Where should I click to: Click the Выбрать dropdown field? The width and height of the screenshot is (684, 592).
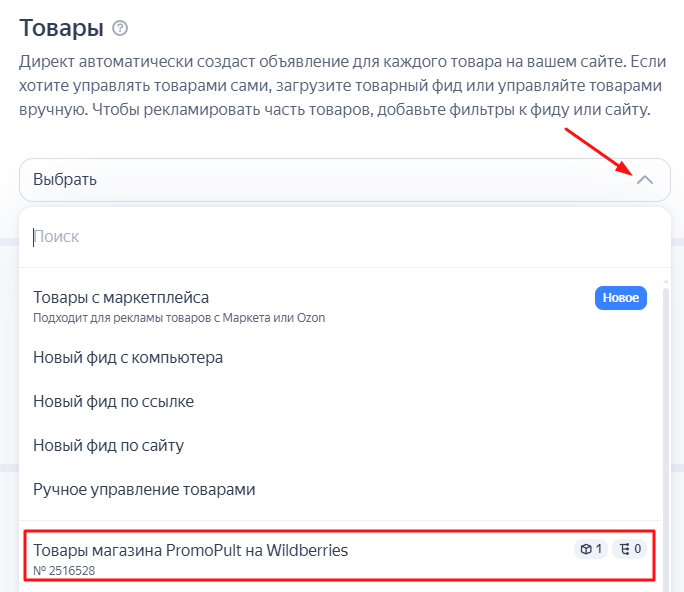coord(345,180)
